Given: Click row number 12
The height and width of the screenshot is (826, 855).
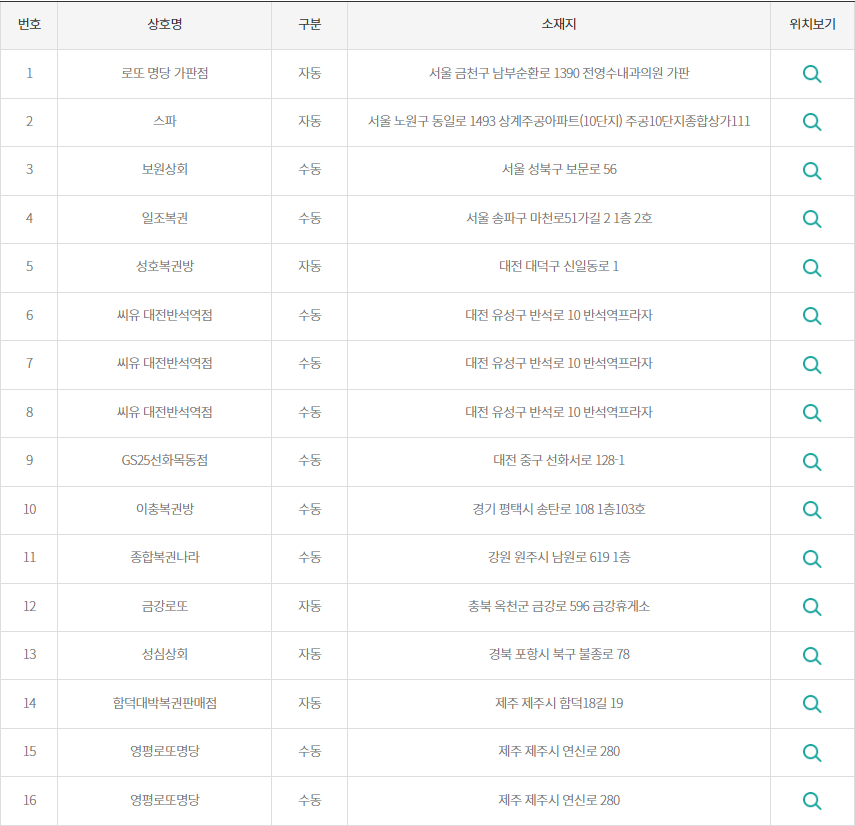Looking at the screenshot, I should tap(29, 607).
